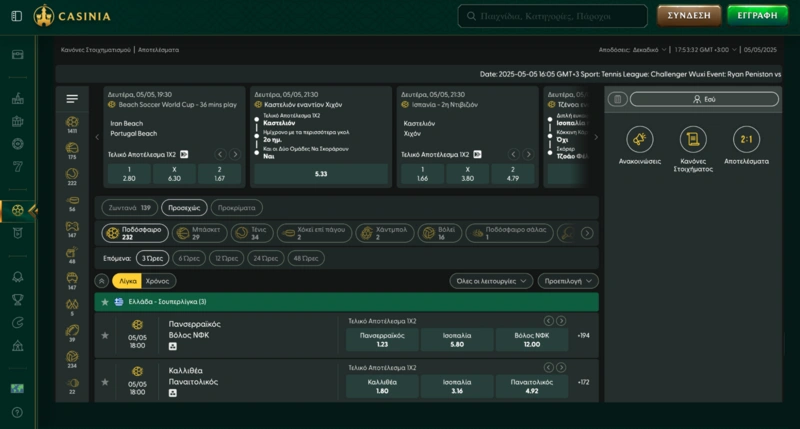
Task: Select football icon with count 1411
Action: [72, 124]
